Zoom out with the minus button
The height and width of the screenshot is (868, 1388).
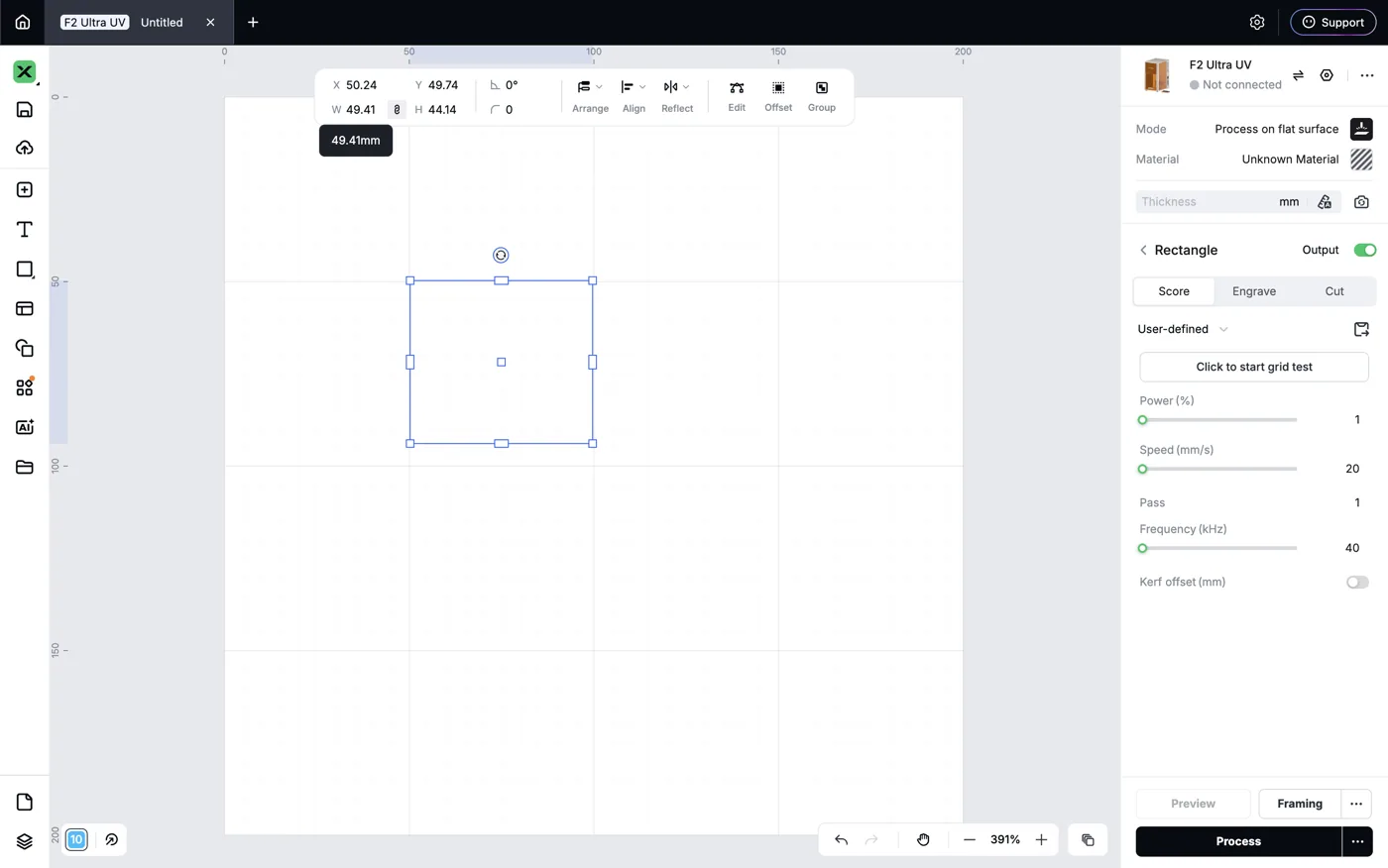click(970, 840)
